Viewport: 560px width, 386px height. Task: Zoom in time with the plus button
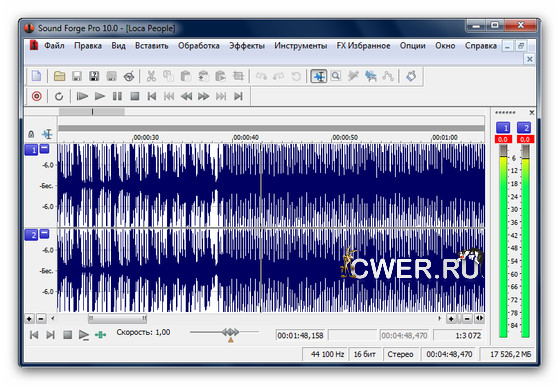click(451, 319)
